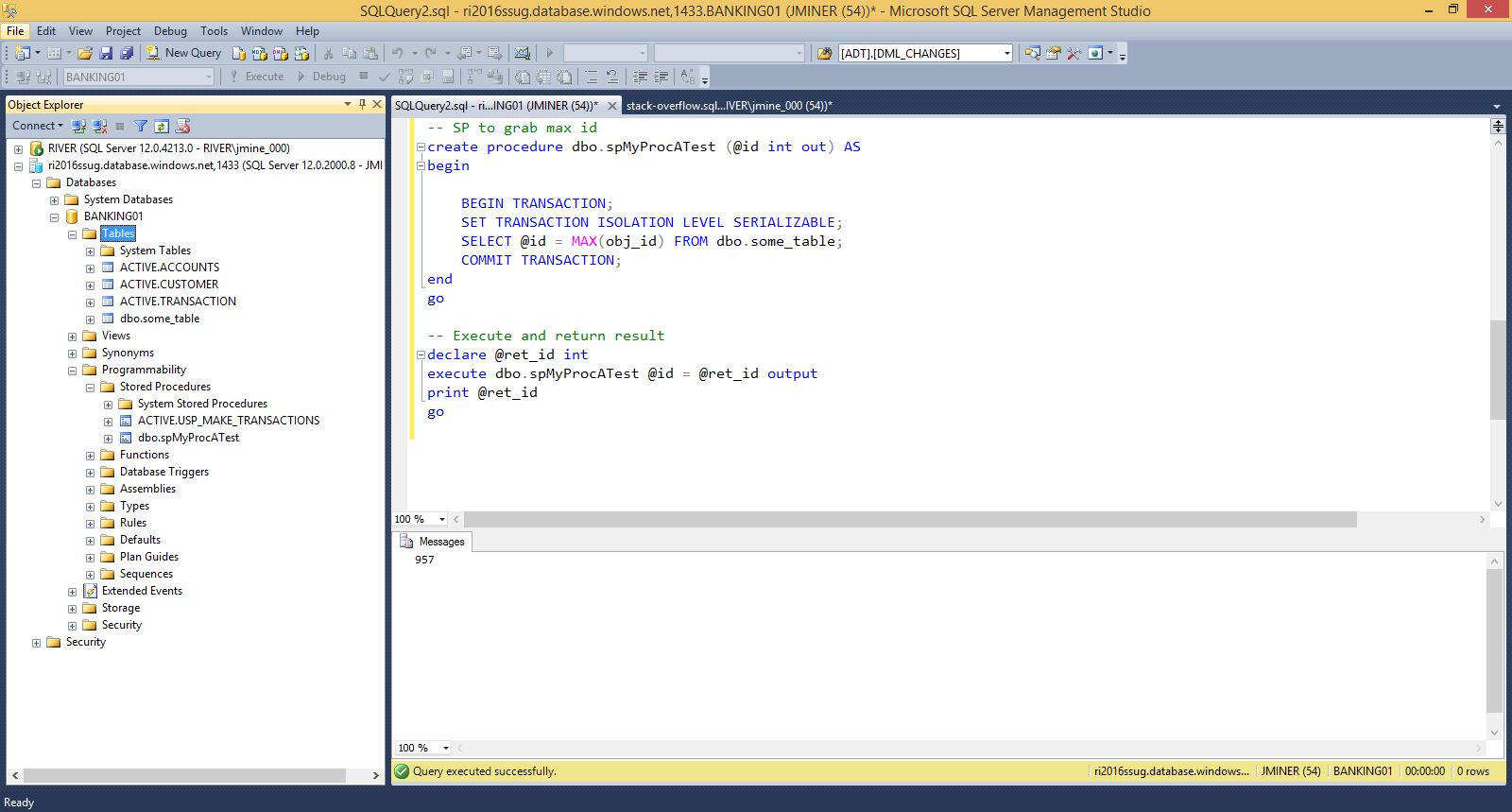Open the File menu

(x=15, y=30)
